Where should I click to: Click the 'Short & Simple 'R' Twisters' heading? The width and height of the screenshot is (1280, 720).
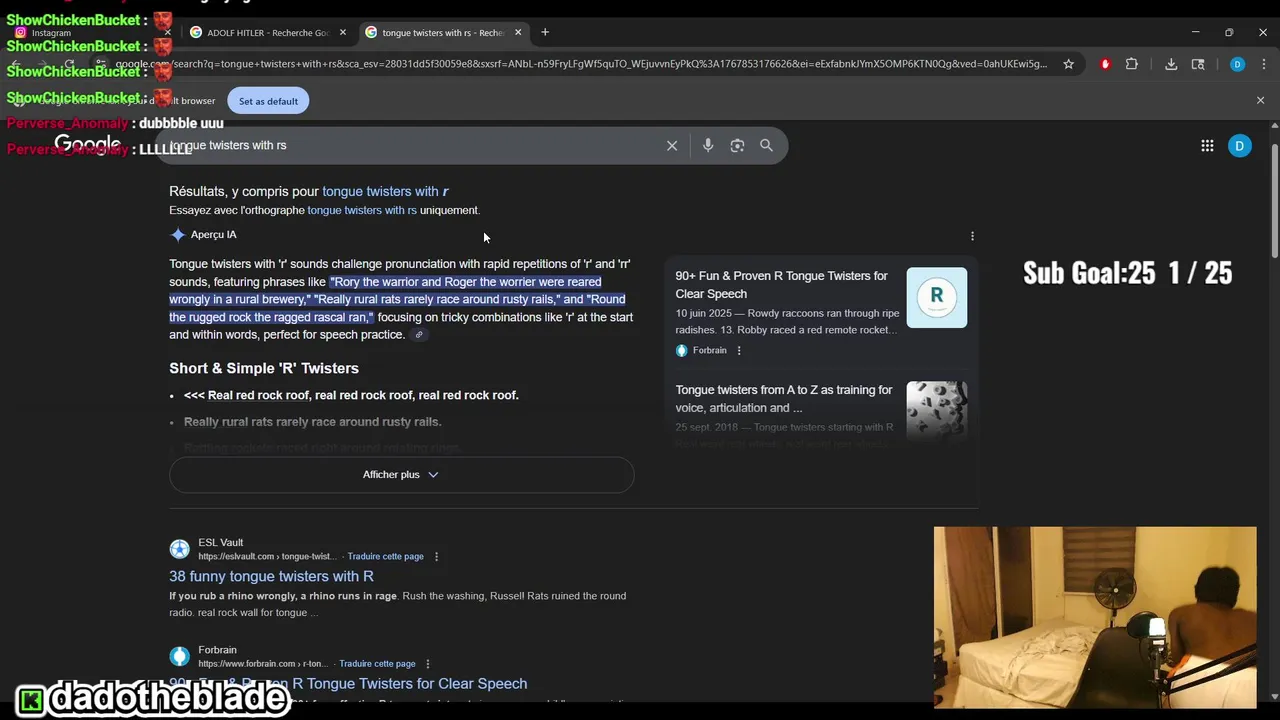tap(264, 368)
